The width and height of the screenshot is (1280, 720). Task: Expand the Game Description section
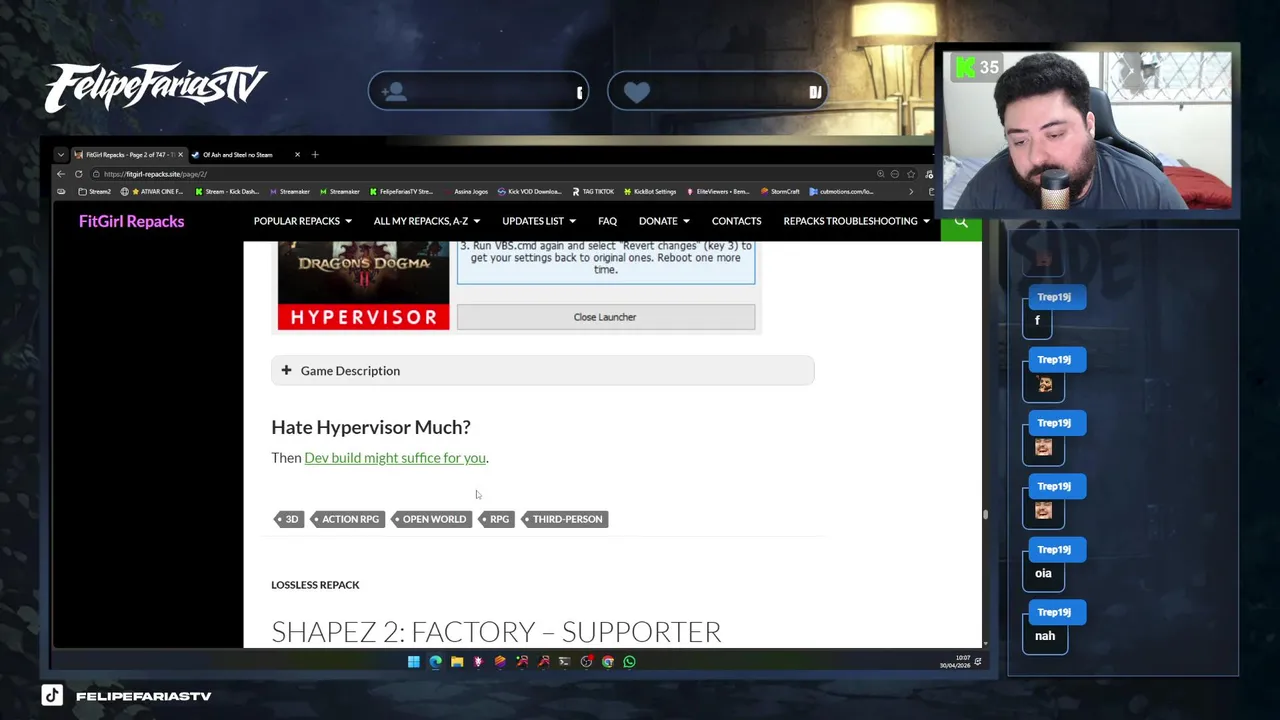(x=542, y=371)
